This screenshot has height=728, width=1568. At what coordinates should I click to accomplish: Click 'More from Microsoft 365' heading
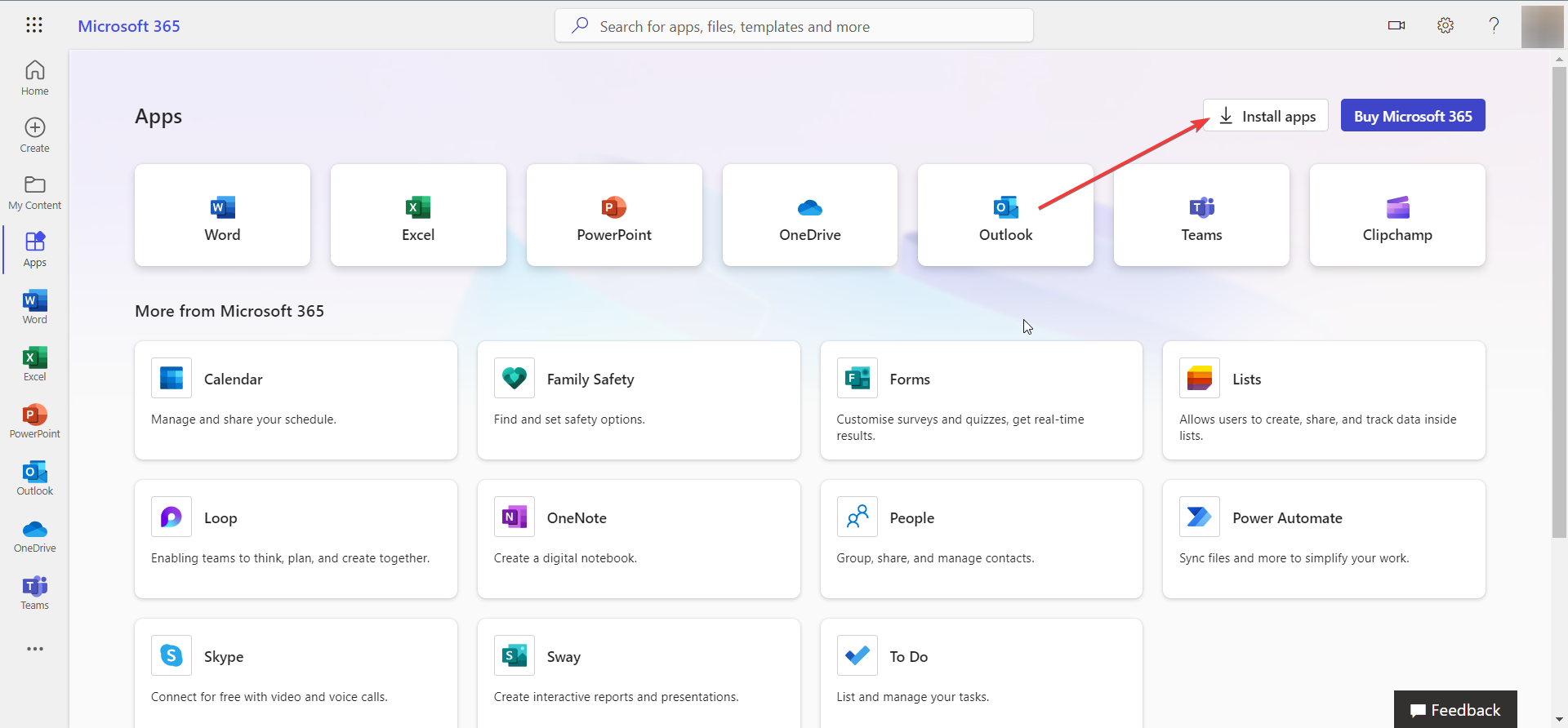[x=229, y=311]
